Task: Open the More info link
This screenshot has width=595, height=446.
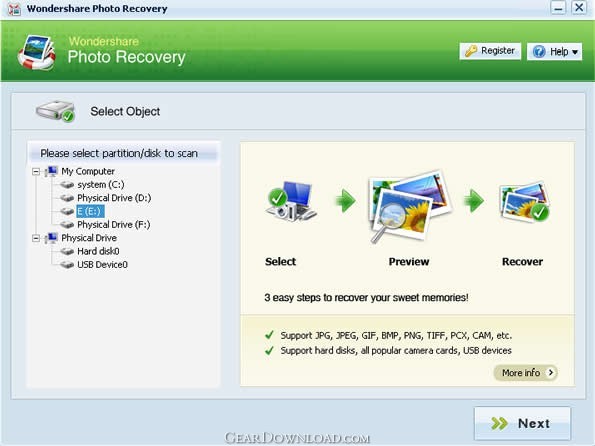Action: coord(526,373)
